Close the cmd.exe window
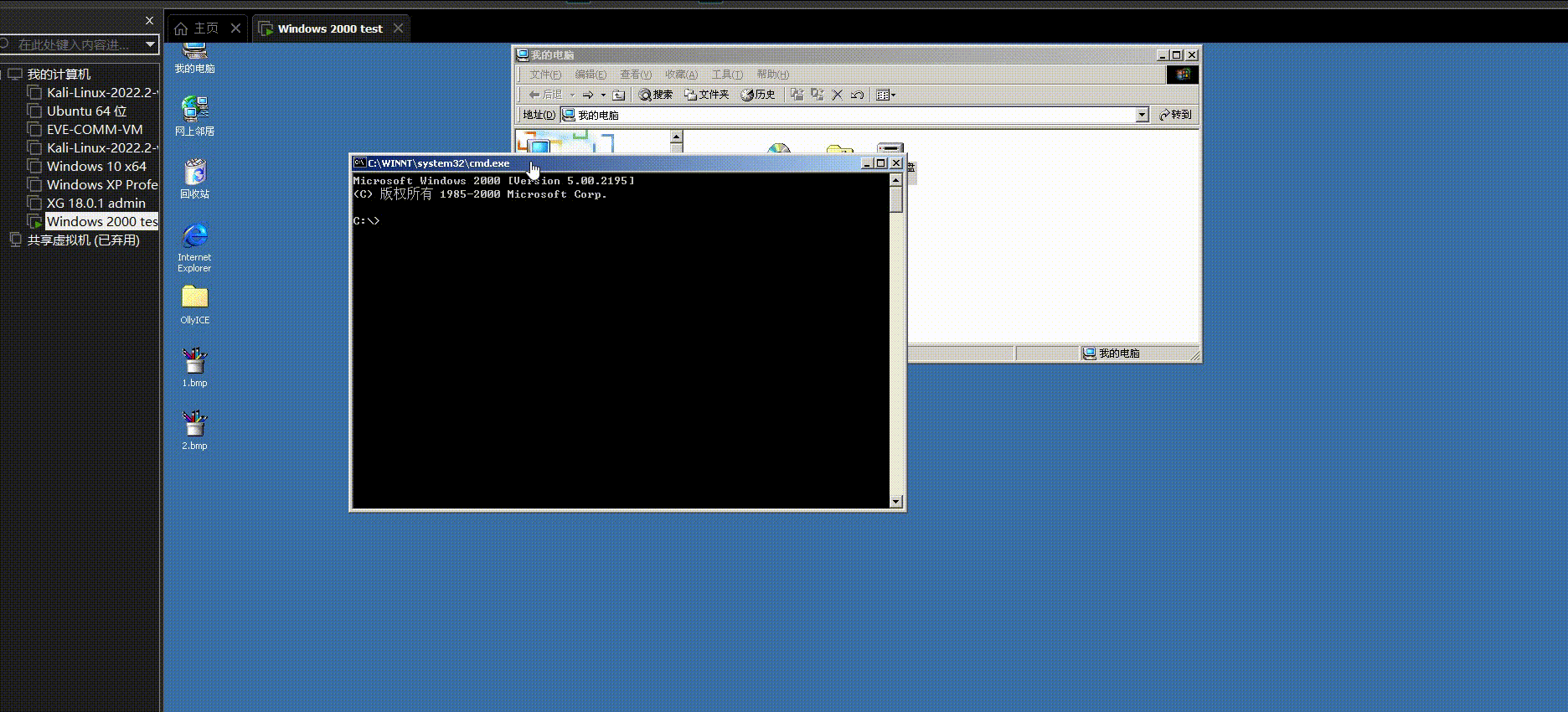 pos(896,163)
